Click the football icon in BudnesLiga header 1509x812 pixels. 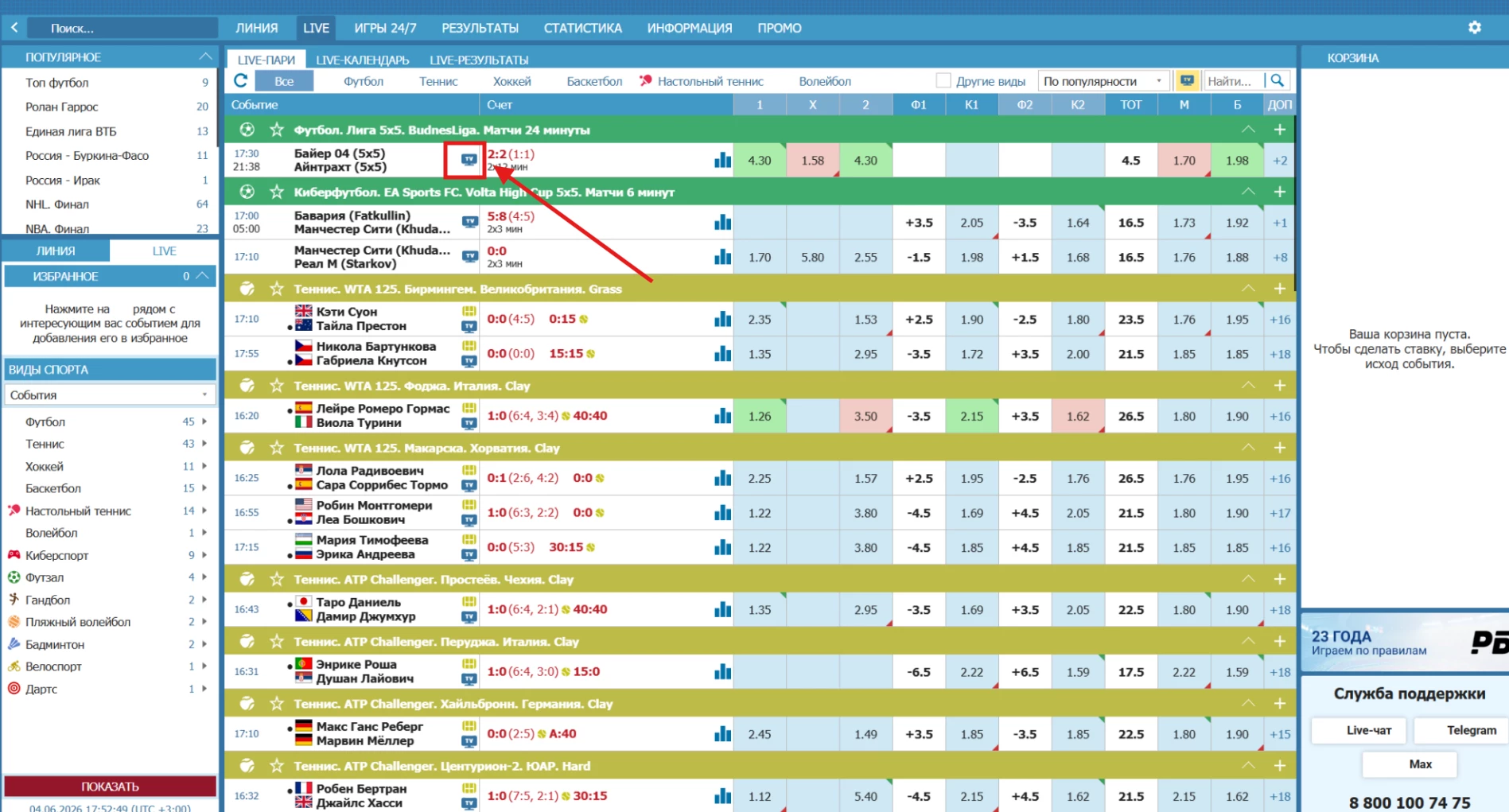click(x=247, y=130)
